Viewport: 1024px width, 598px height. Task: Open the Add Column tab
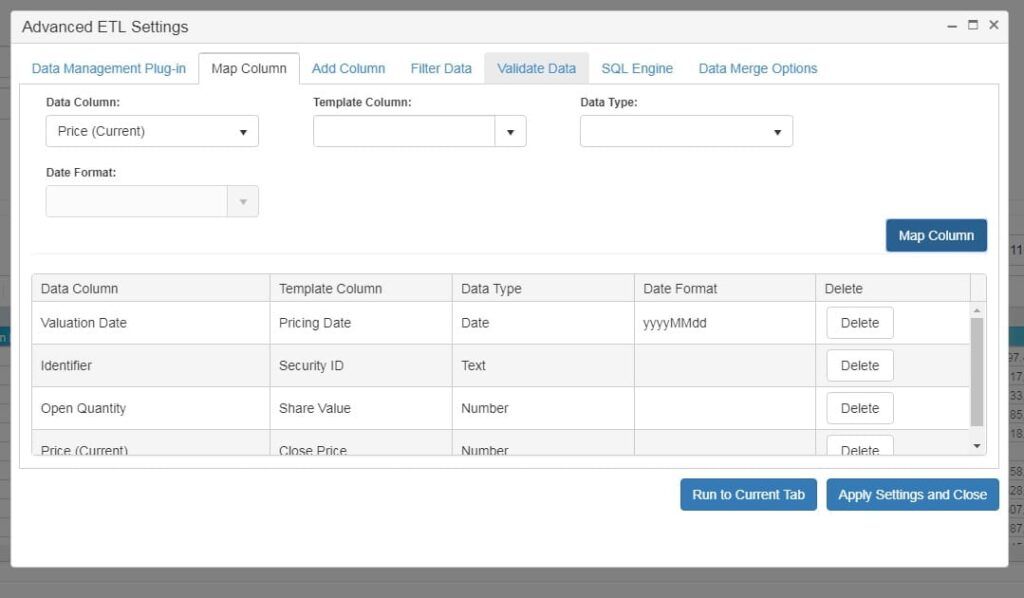(348, 69)
